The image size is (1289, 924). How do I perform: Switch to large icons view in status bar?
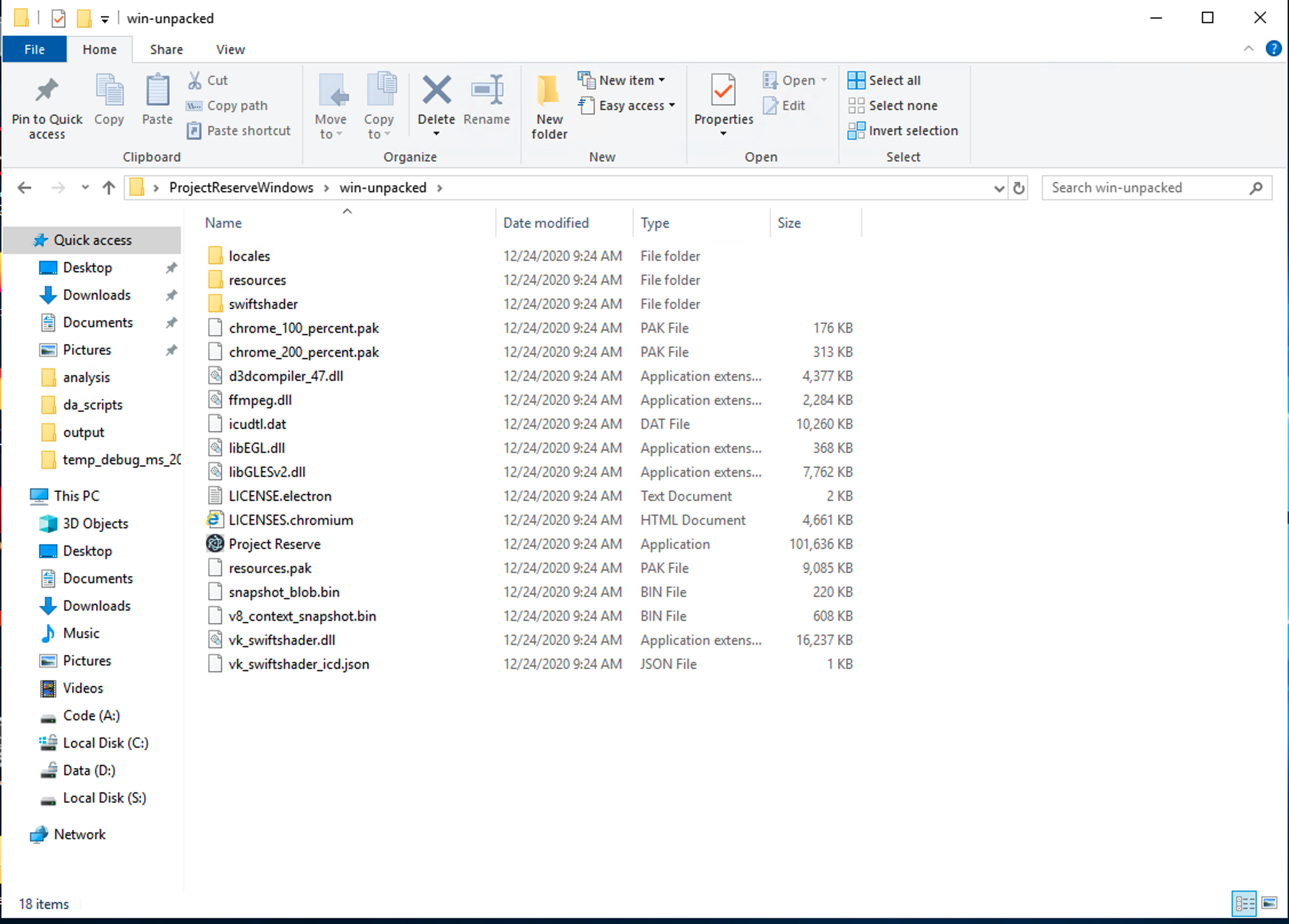(x=1269, y=903)
